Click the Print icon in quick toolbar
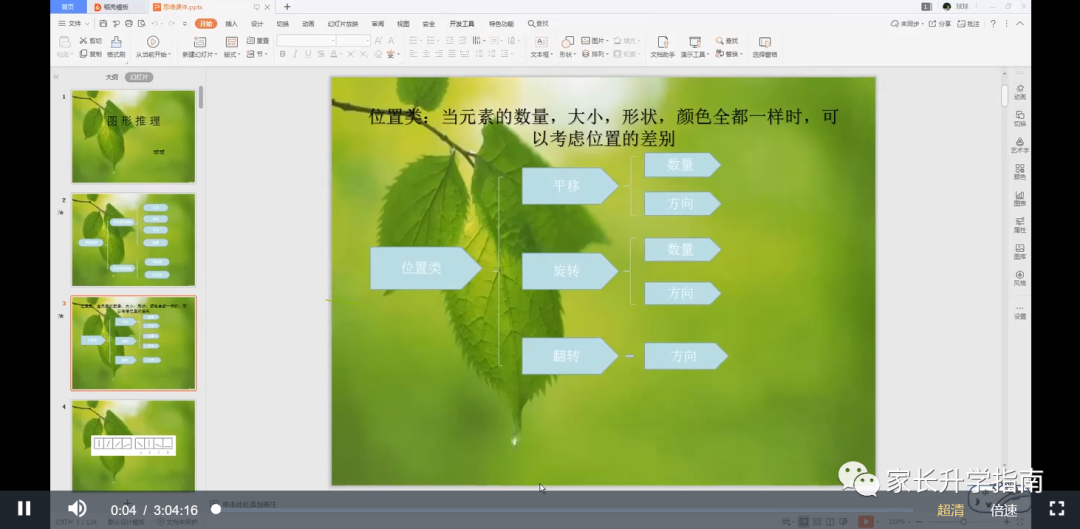The image size is (1080, 529). pos(129,23)
